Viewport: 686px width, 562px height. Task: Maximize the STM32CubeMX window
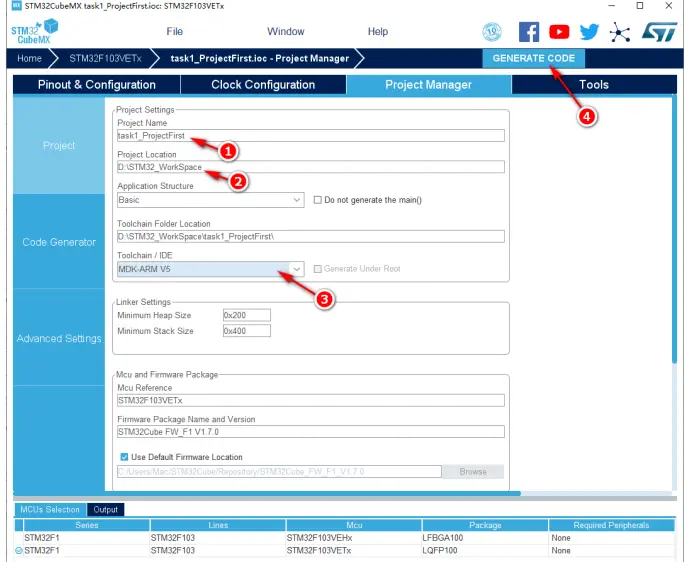tap(640, 6)
